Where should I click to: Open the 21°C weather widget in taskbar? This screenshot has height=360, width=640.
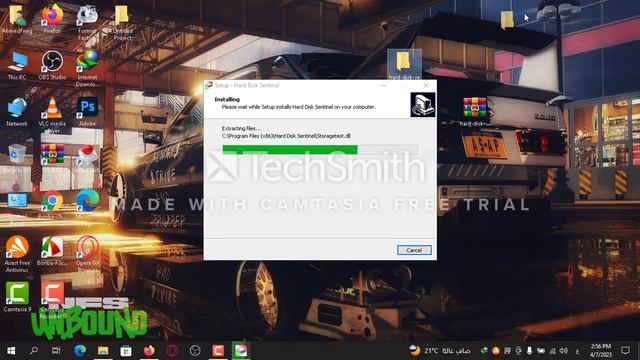pyautogui.click(x=440, y=351)
